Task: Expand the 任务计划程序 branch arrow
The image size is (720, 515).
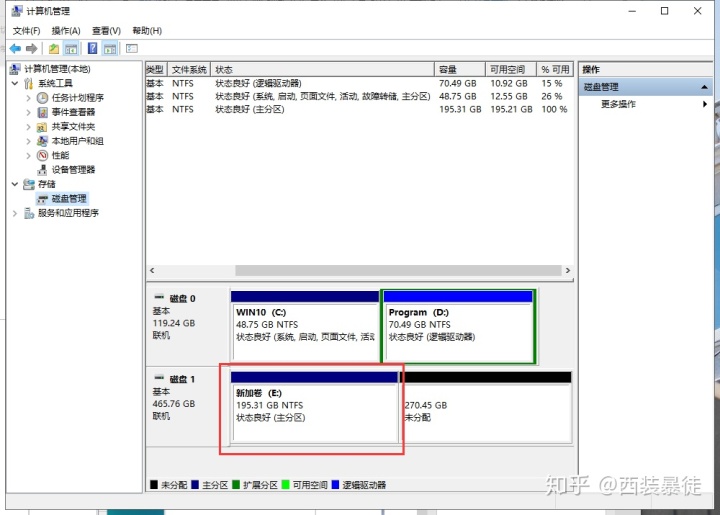Action: 28,98
